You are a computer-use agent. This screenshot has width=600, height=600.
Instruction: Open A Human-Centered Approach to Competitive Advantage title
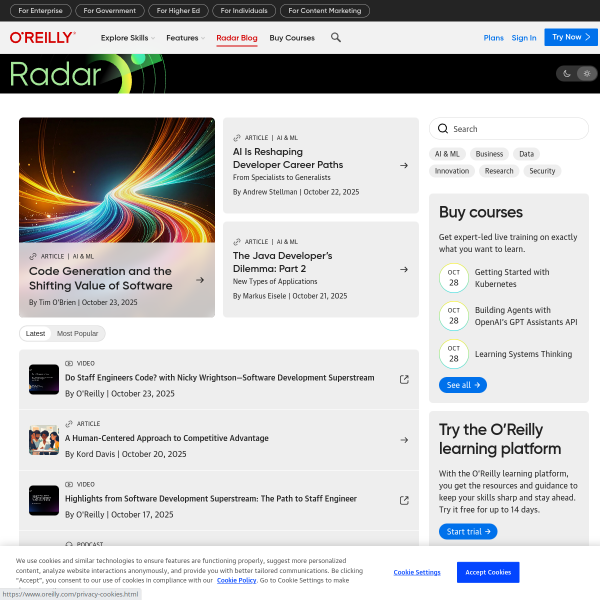[x=166, y=438]
